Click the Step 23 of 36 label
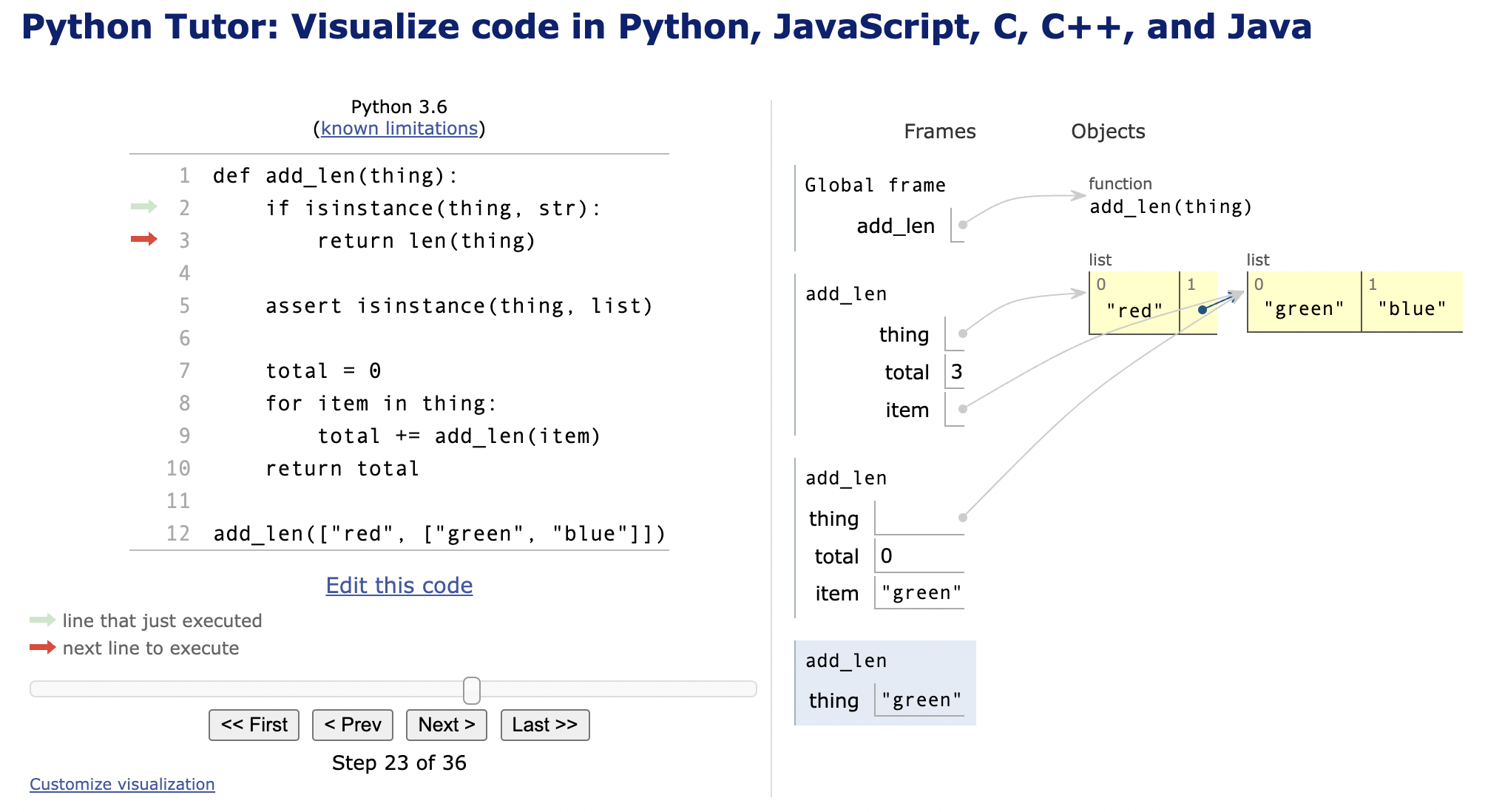Screen dimensions: 1485x812 tap(399, 763)
